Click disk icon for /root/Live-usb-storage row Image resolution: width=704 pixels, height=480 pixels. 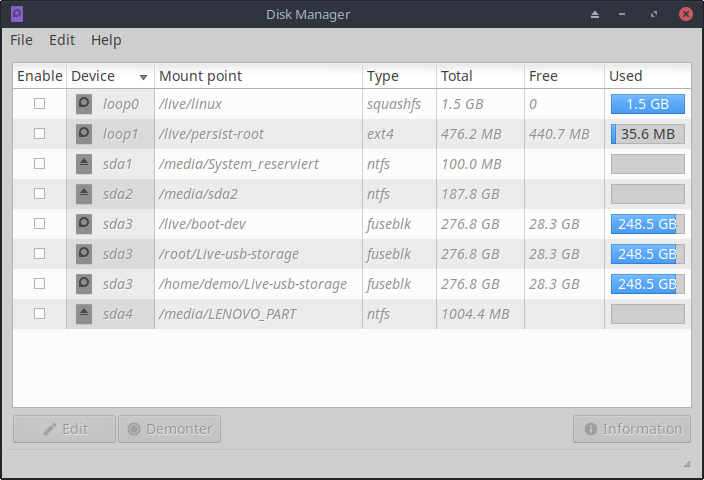tap(84, 253)
